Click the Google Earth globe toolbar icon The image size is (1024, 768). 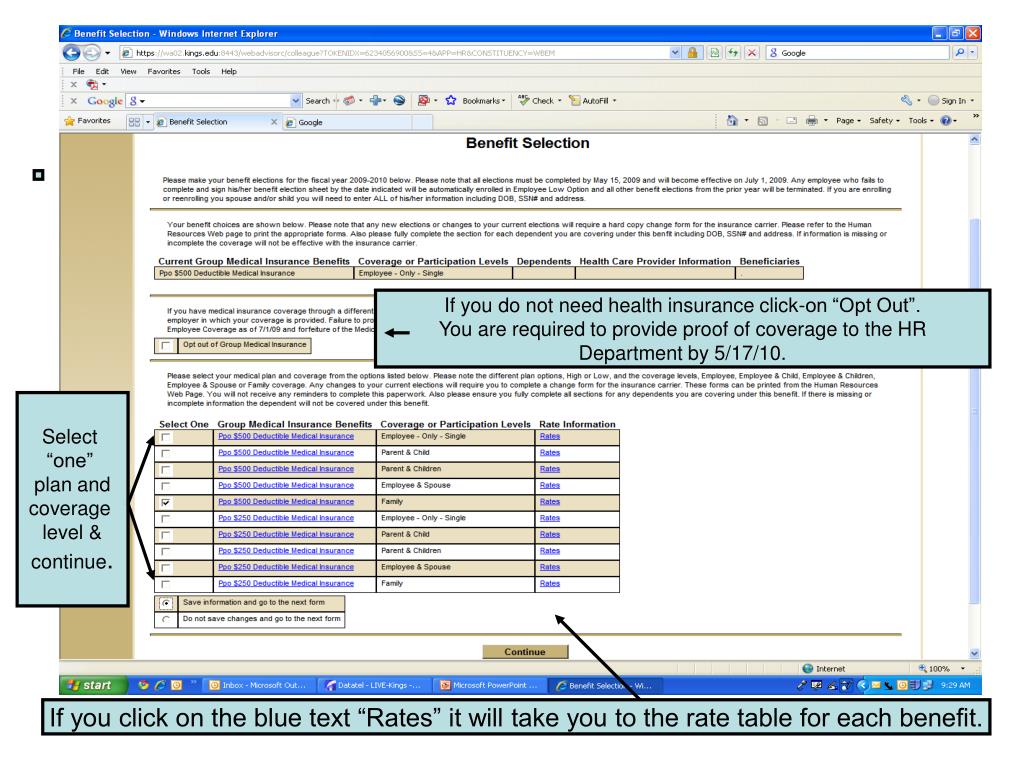pyautogui.click(x=399, y=101)
